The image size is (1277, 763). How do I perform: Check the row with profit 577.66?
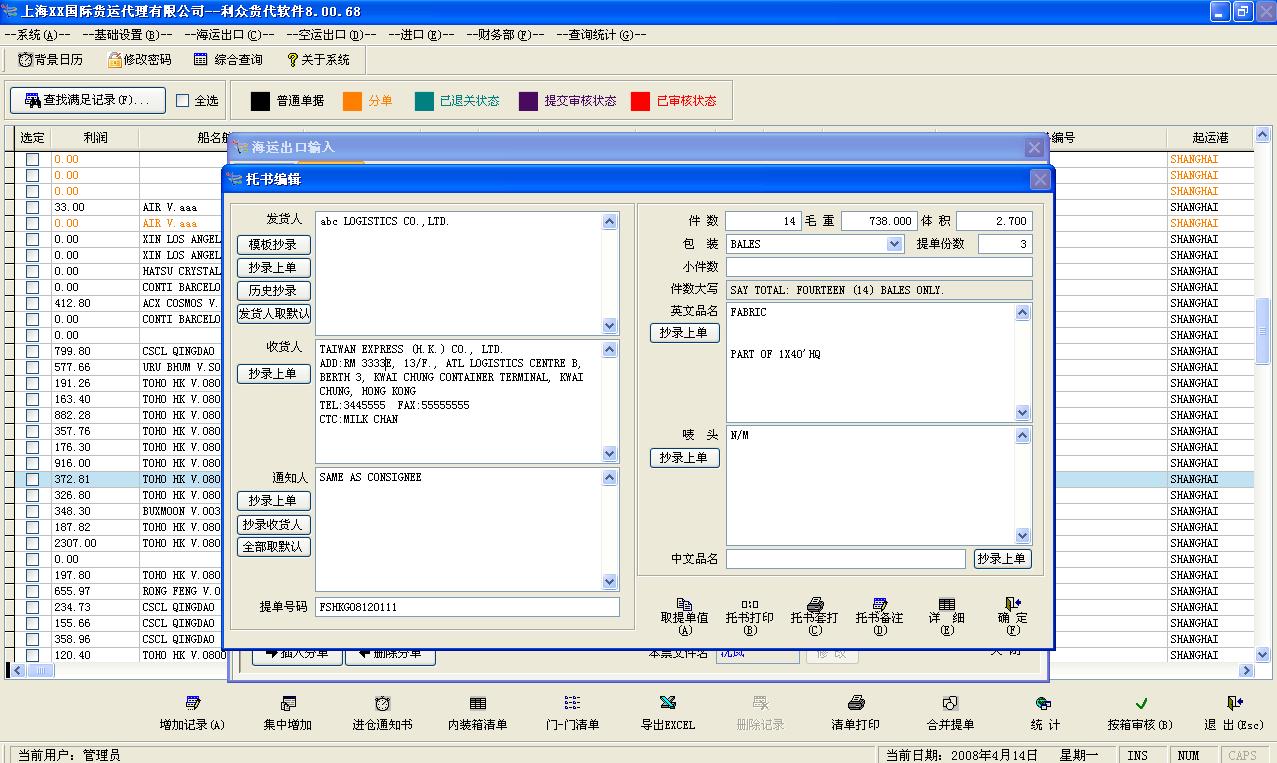click(33, 367)
